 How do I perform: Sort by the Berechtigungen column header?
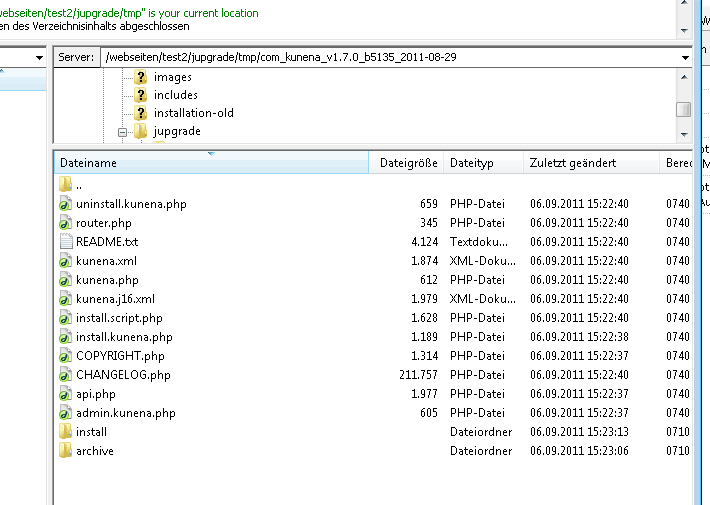coord(678,163)
